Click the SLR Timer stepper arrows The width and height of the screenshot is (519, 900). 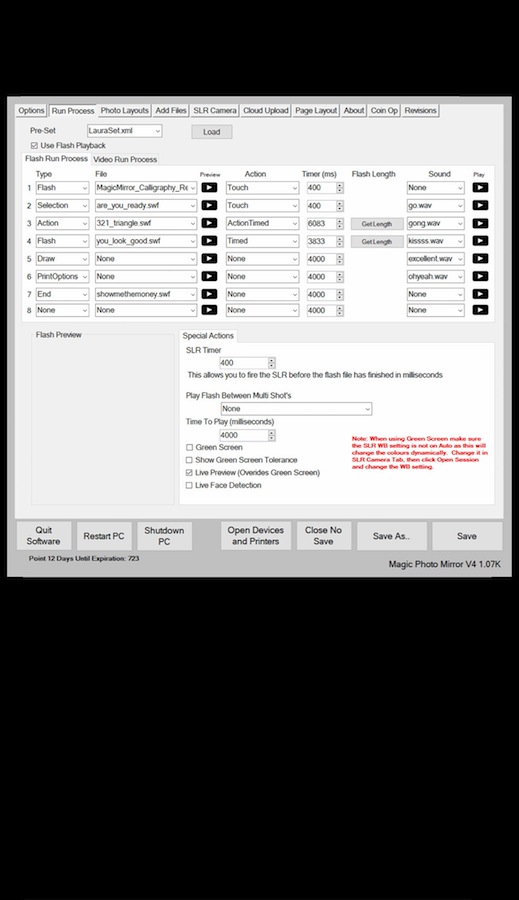272,363
